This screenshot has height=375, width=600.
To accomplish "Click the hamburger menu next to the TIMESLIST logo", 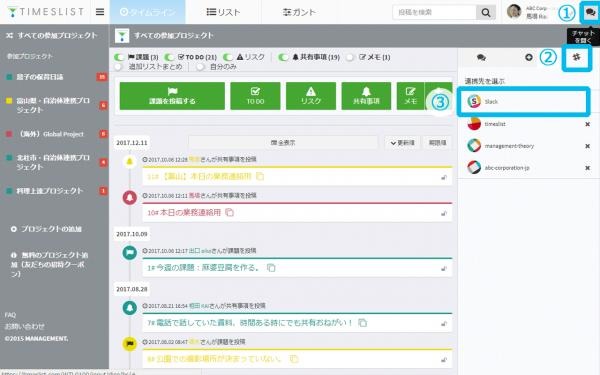I will tap(100, 12).
